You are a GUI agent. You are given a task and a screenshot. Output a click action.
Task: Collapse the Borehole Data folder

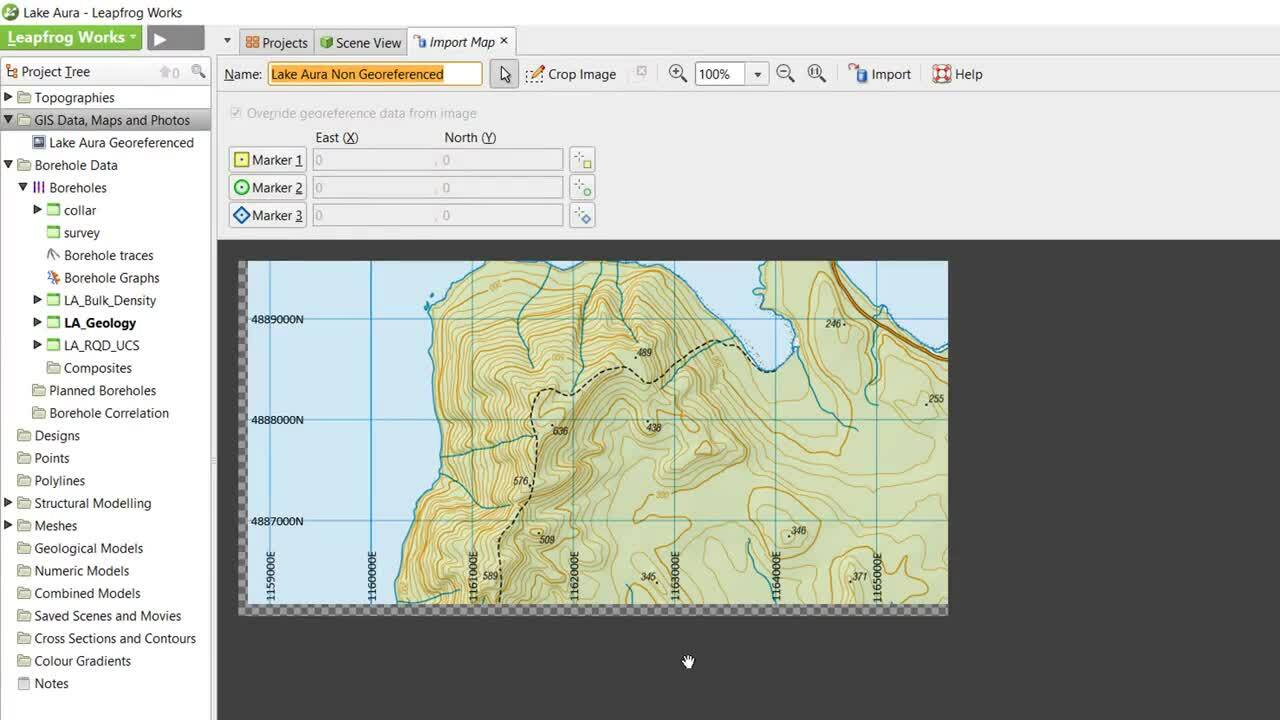pyautogui.click(x=8, y=165)
